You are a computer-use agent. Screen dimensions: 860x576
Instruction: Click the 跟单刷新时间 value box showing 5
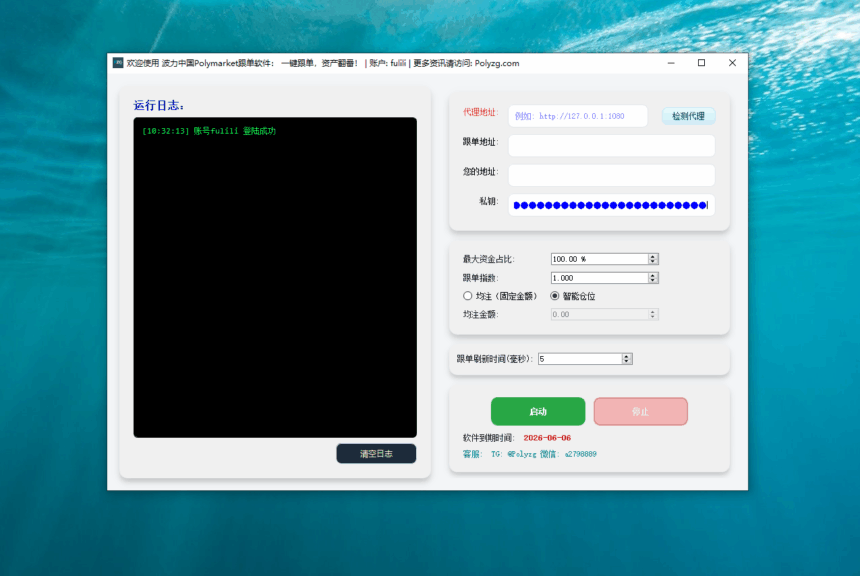pyautogui.click(x=579, y=359)
